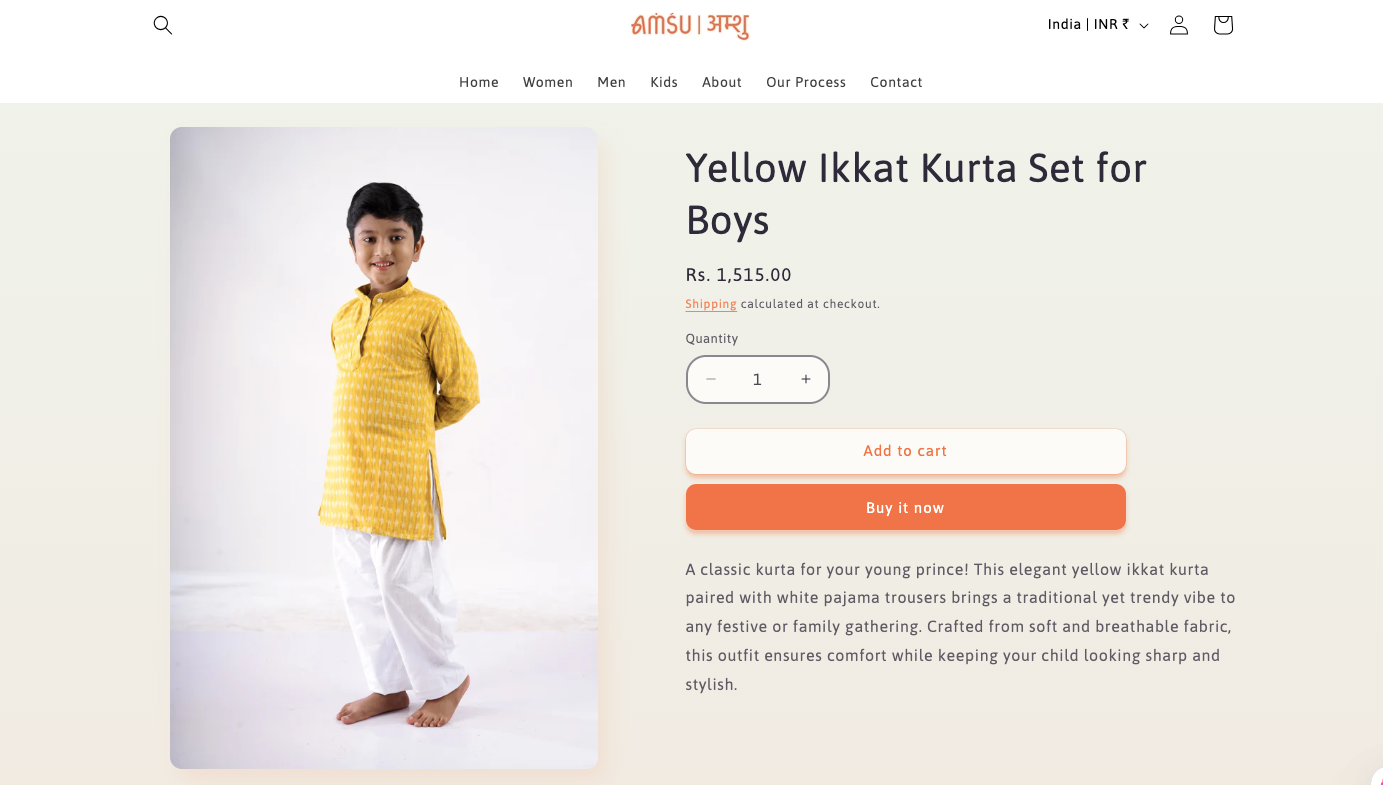Focus the quantity number field

[x=758, y=380]
